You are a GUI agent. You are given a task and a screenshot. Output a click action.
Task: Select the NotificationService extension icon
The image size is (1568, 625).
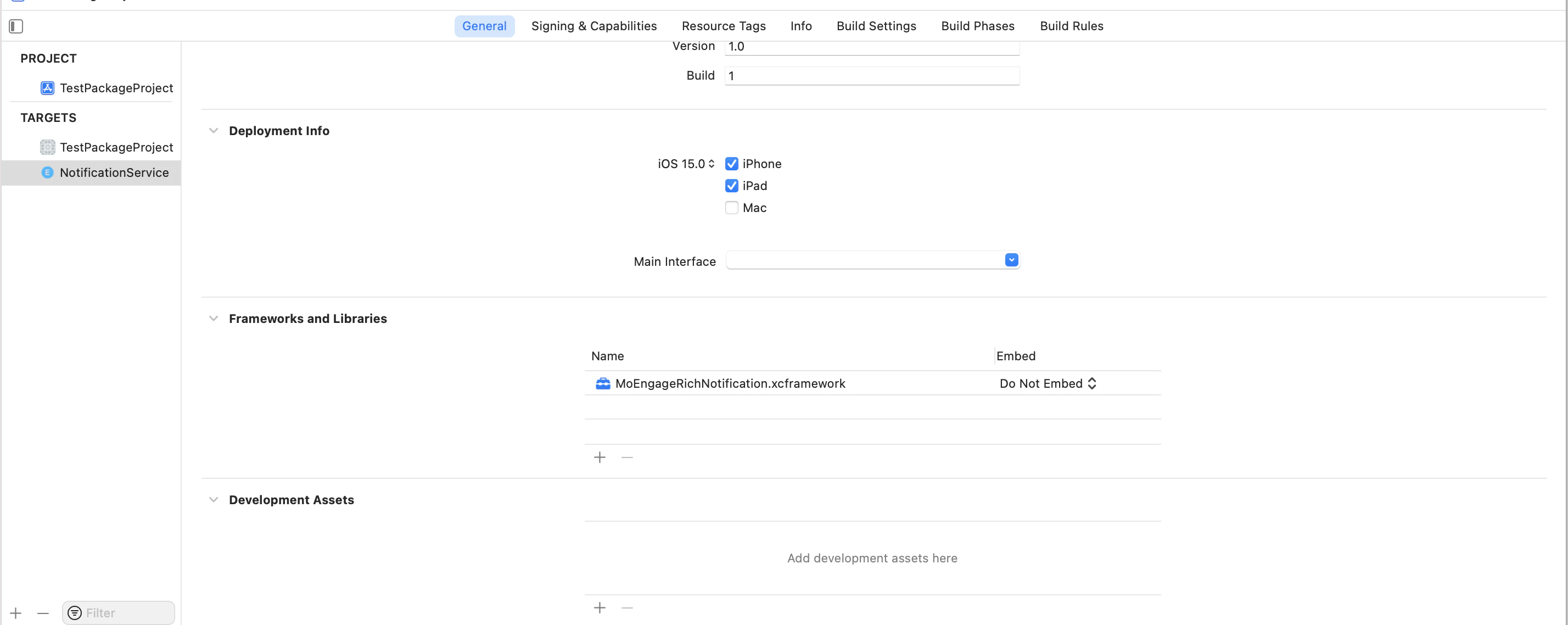[47, 172]
